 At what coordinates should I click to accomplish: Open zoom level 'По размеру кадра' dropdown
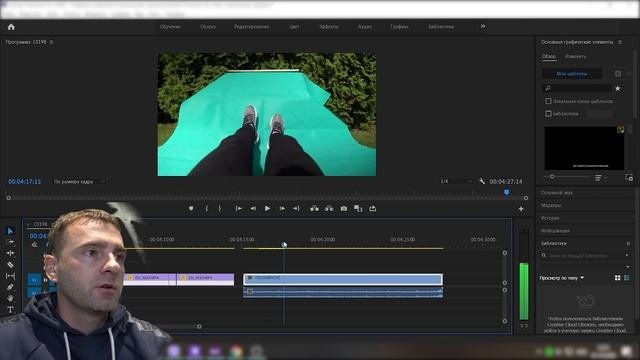(x=79, y=181)
